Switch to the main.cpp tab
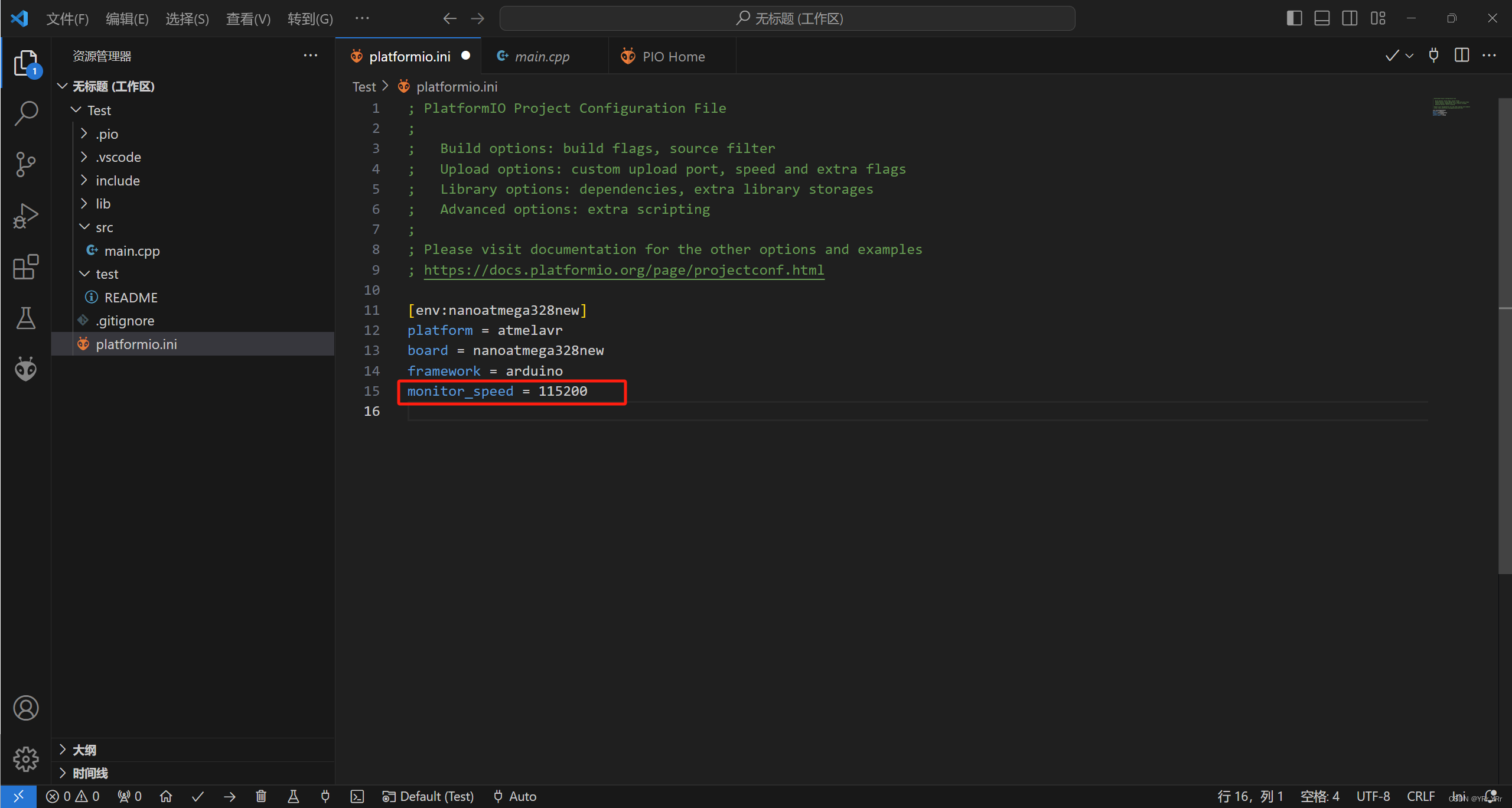 pyautogui.click(x=540, y=56)
